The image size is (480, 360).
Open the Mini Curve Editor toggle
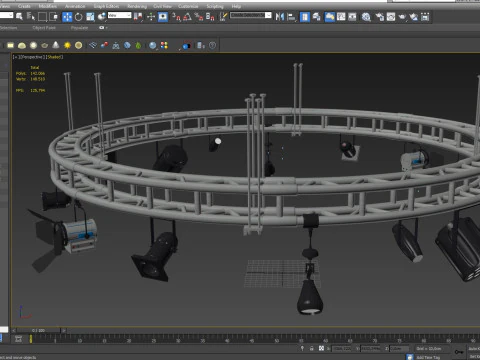18,339
